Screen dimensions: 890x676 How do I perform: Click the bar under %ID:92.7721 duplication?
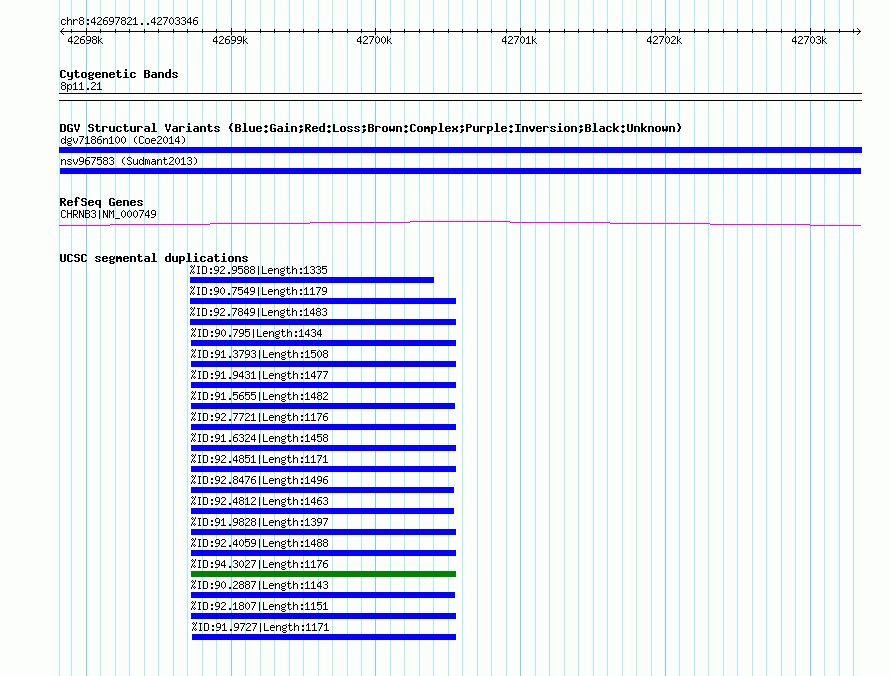(324, 427)
